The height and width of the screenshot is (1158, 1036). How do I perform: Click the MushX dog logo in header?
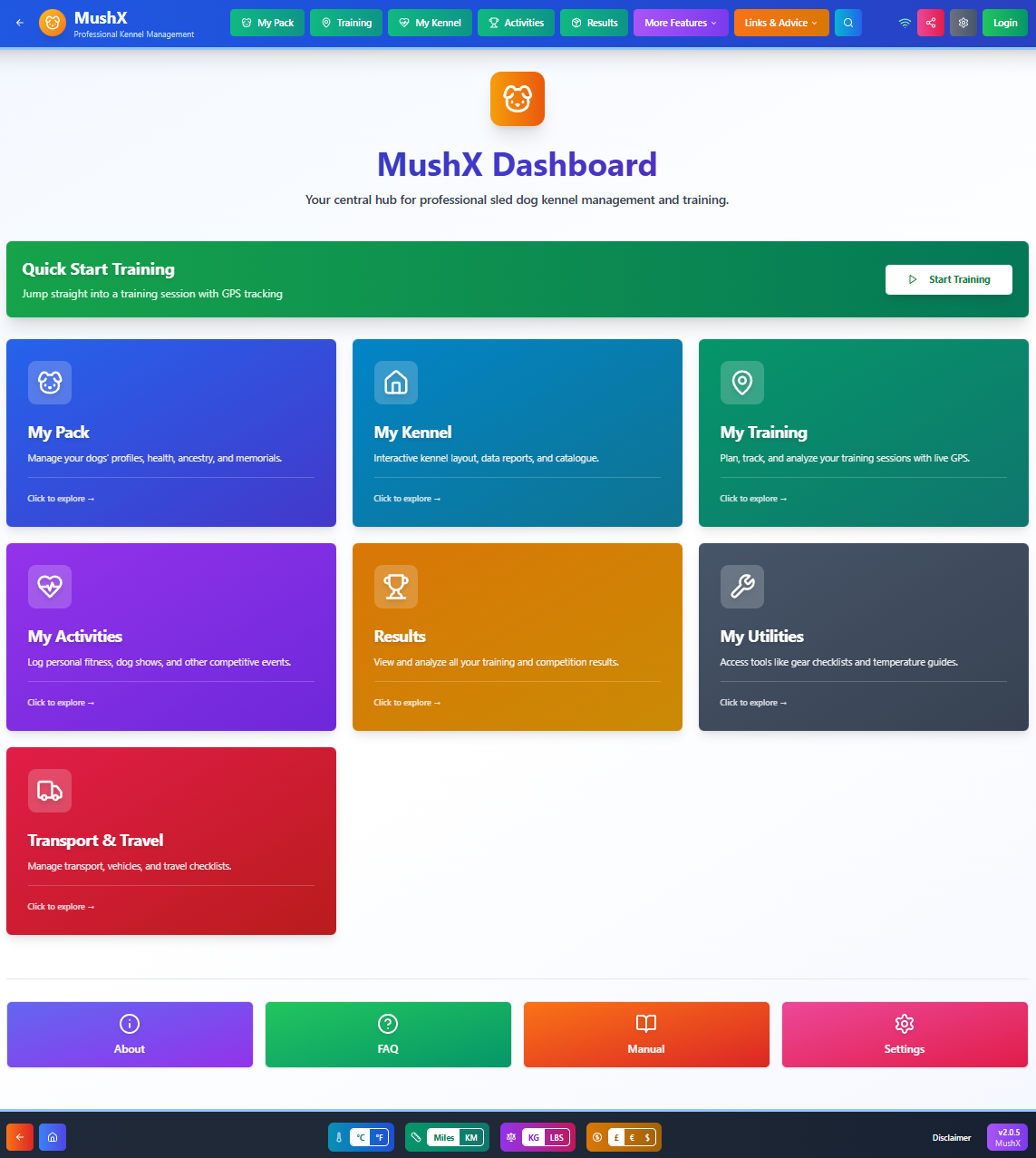tap(53, 23)
